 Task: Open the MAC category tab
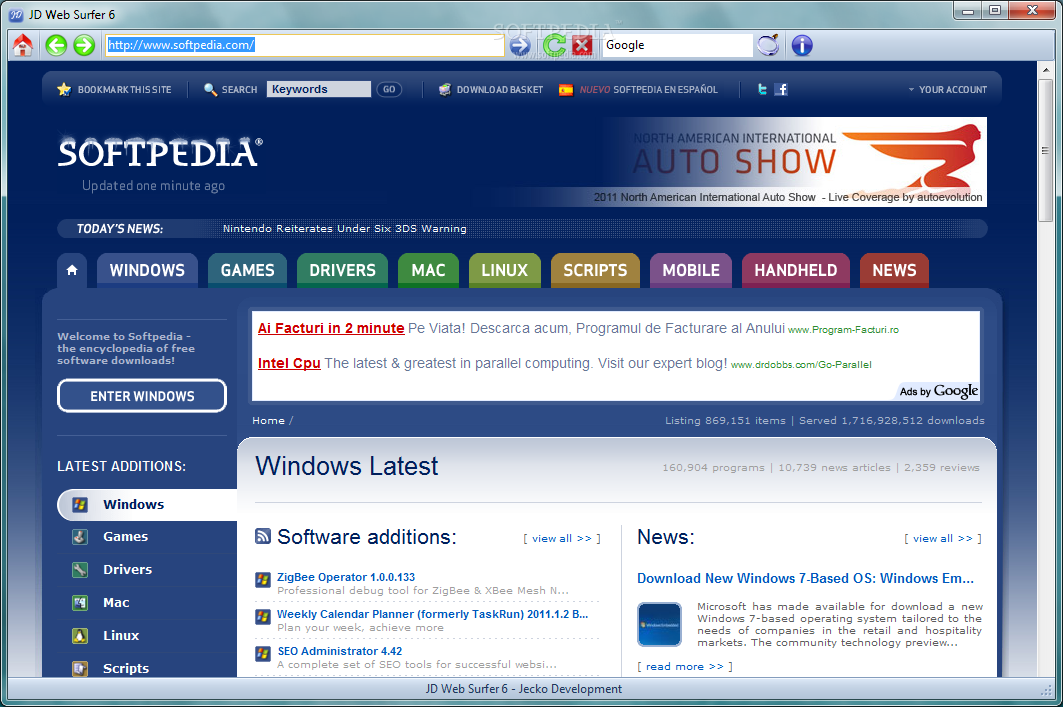tap(428, 270)
